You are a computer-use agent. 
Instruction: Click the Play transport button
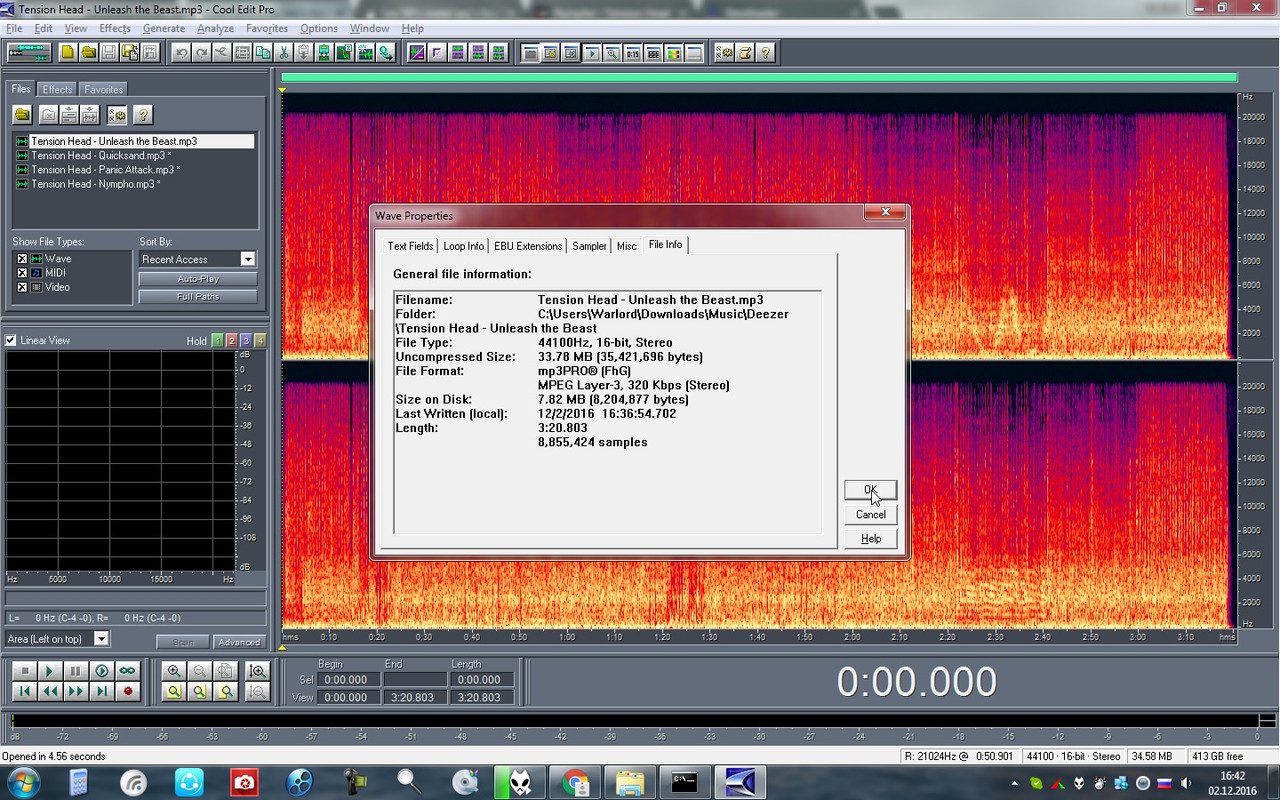pos(50,671)
